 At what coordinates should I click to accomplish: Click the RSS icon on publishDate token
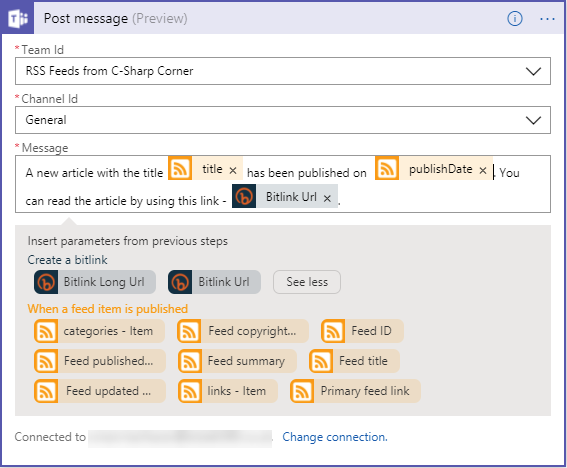pos(387,169)
